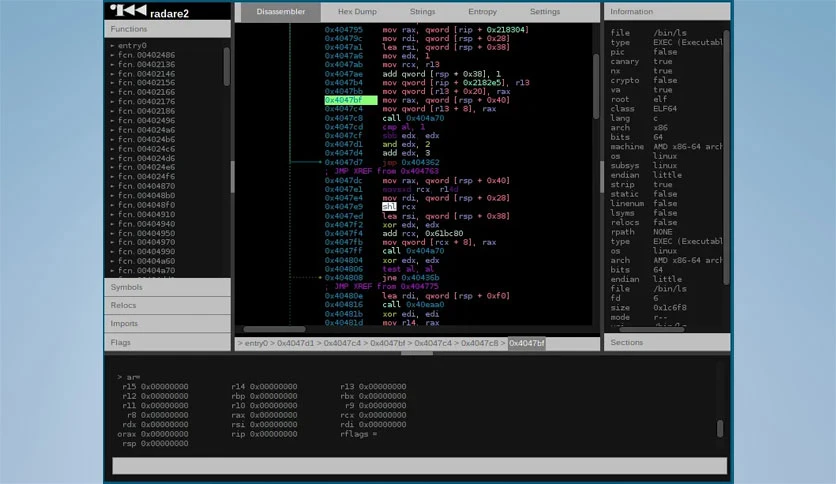Select entry0 in the Functions list

click(x=132, y=46)
